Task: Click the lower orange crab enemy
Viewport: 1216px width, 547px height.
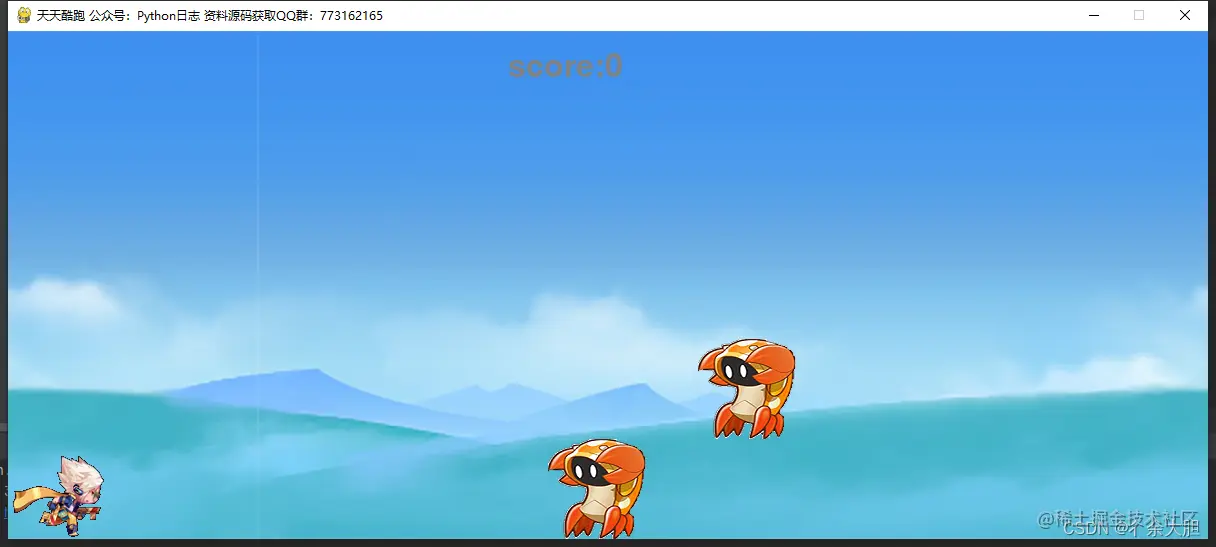Action: (597, 489)
